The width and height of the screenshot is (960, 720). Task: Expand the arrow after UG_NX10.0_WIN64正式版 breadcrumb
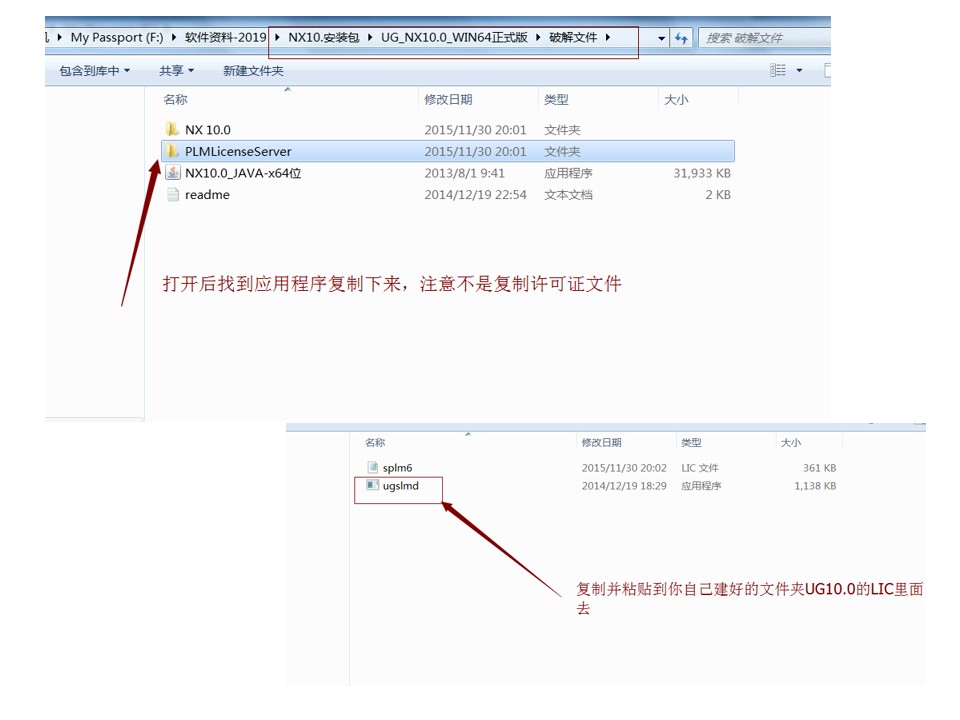tap(538, 37)
